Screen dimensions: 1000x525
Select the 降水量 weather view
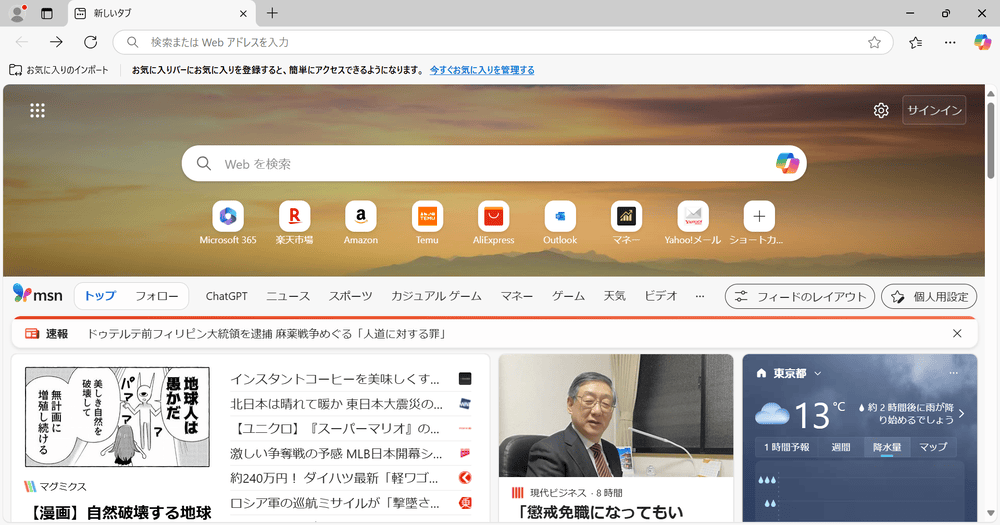[886, 447]
